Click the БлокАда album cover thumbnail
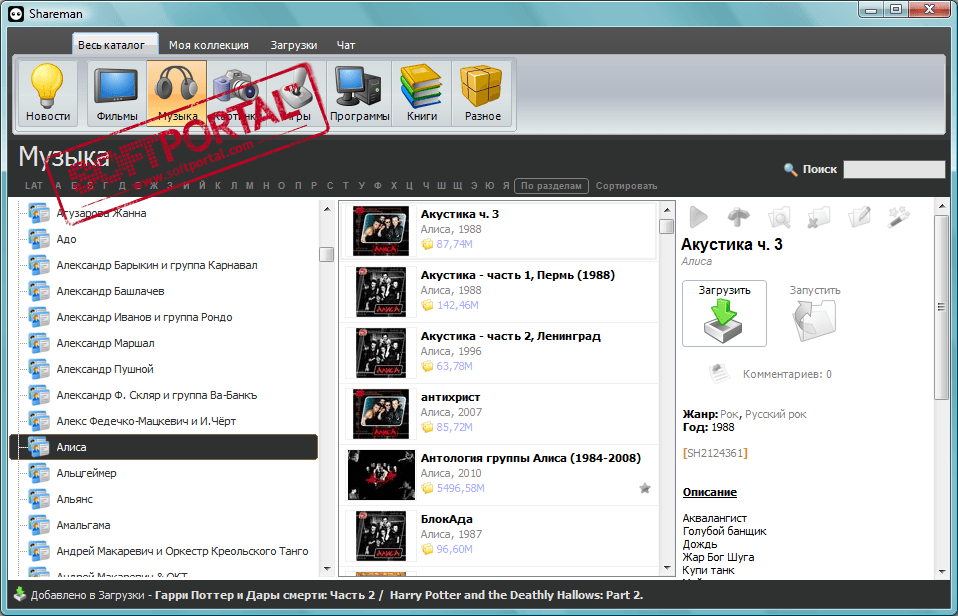Screen dimensions: 958x616 click(381, 536)
